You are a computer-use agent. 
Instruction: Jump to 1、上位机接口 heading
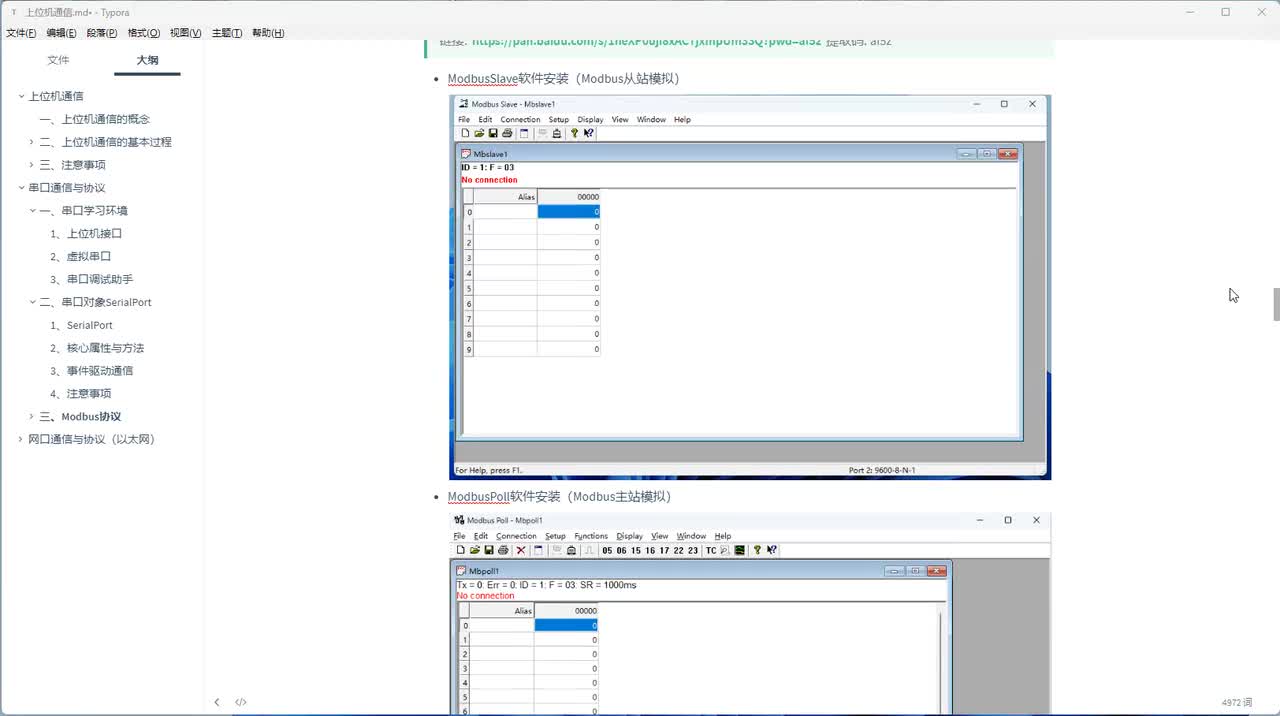tap(86, 234)
